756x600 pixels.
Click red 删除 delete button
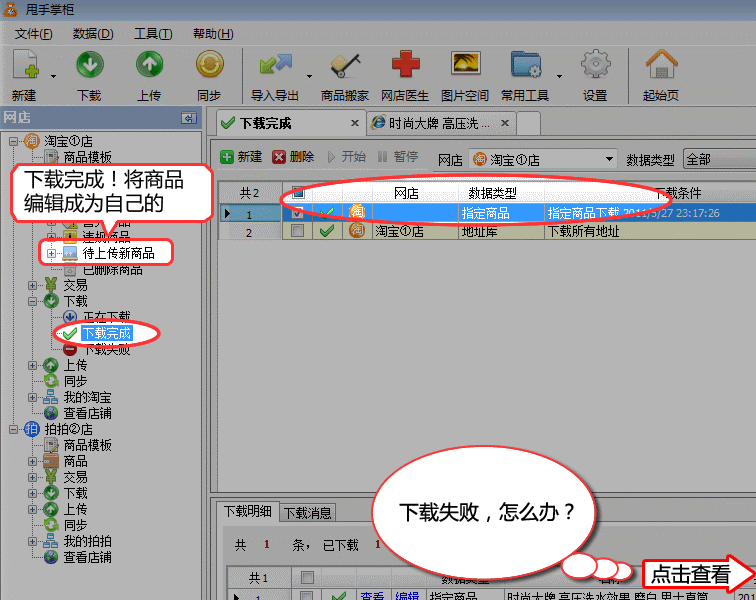[x=293, y=157]
